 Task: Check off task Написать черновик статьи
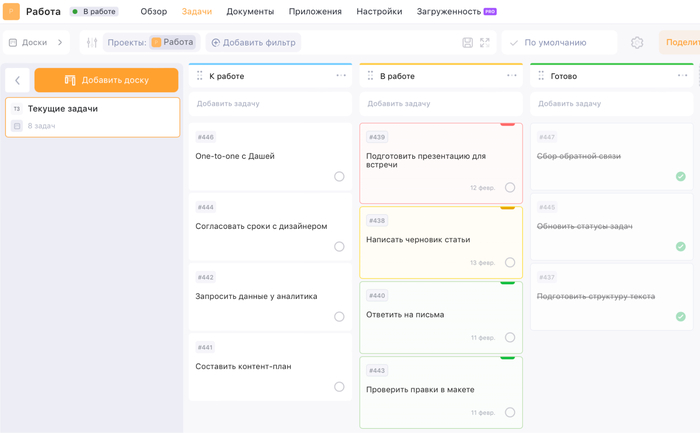(x=510, y=263)
